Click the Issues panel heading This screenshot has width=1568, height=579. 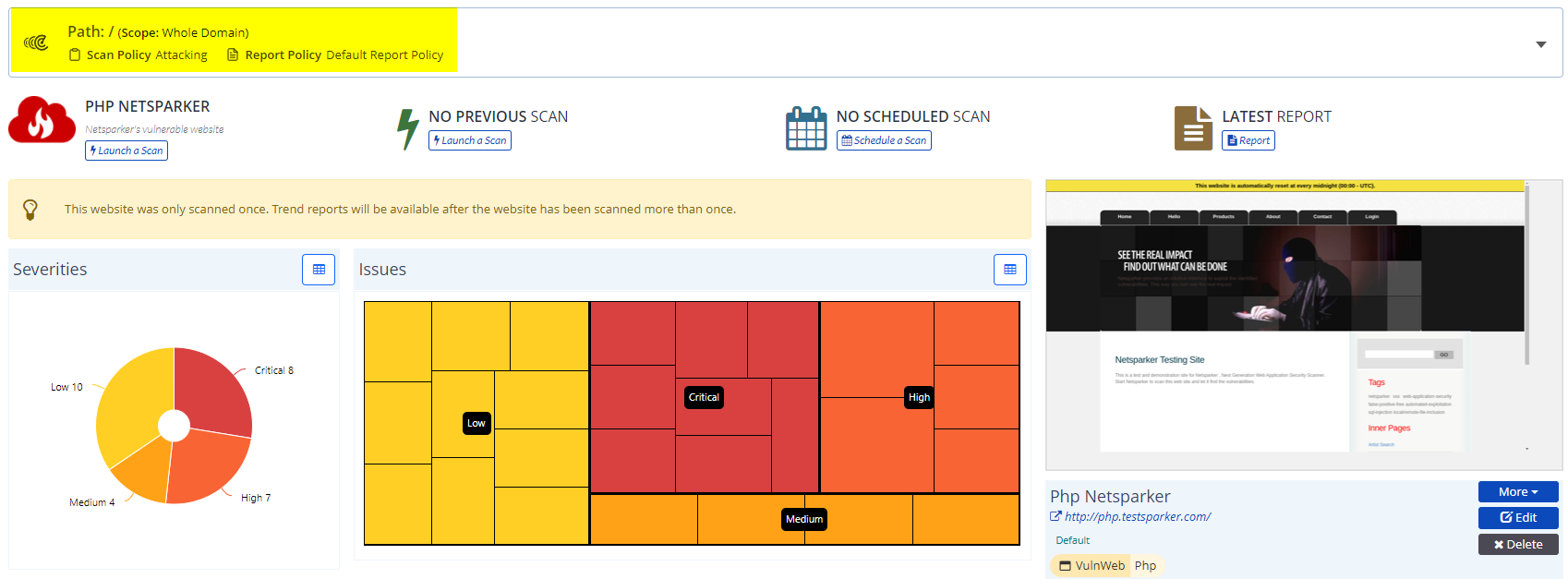382,269
